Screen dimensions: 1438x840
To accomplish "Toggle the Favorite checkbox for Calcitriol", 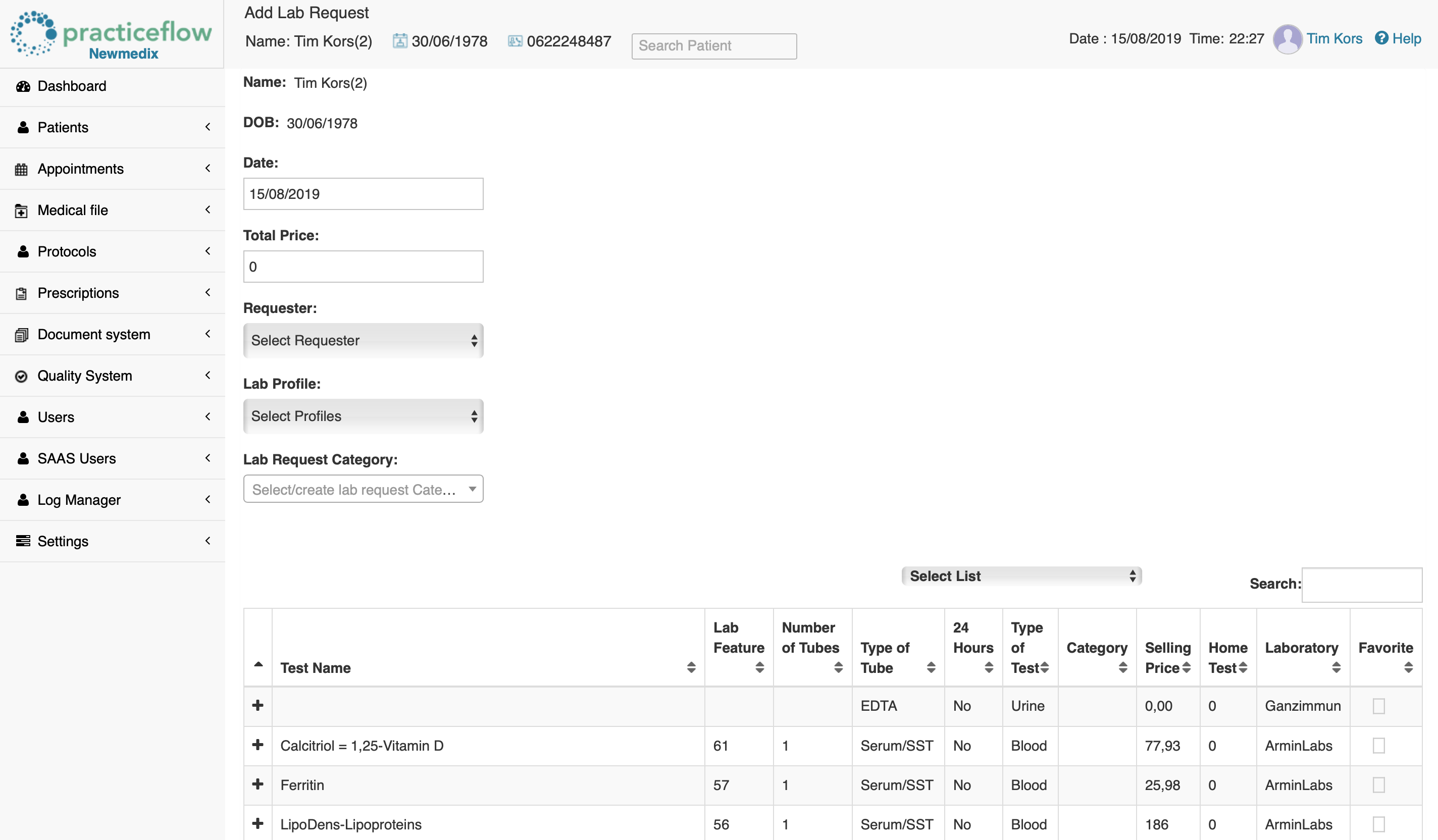I will point(1378,745).
